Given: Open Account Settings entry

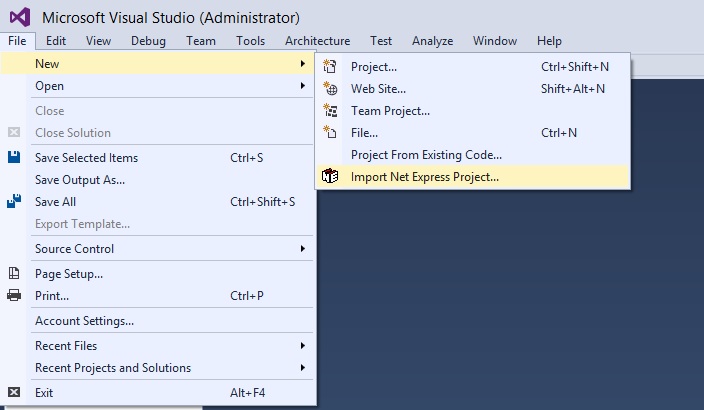Looking at the screenshot, I should point(84,321).
